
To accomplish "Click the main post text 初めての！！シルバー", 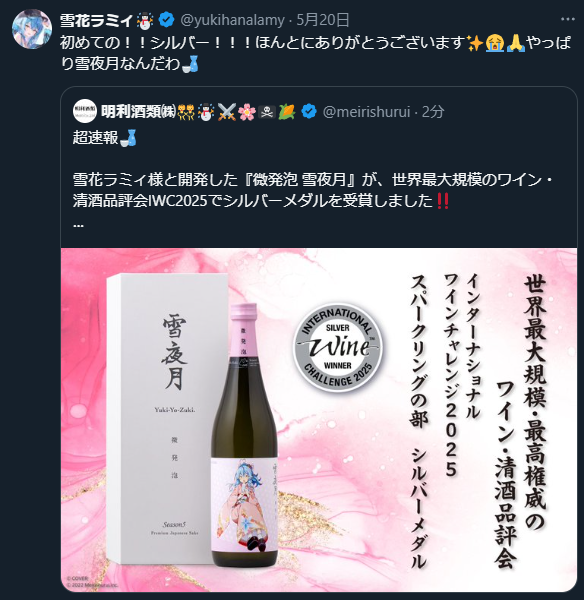I will coord(315,53).
